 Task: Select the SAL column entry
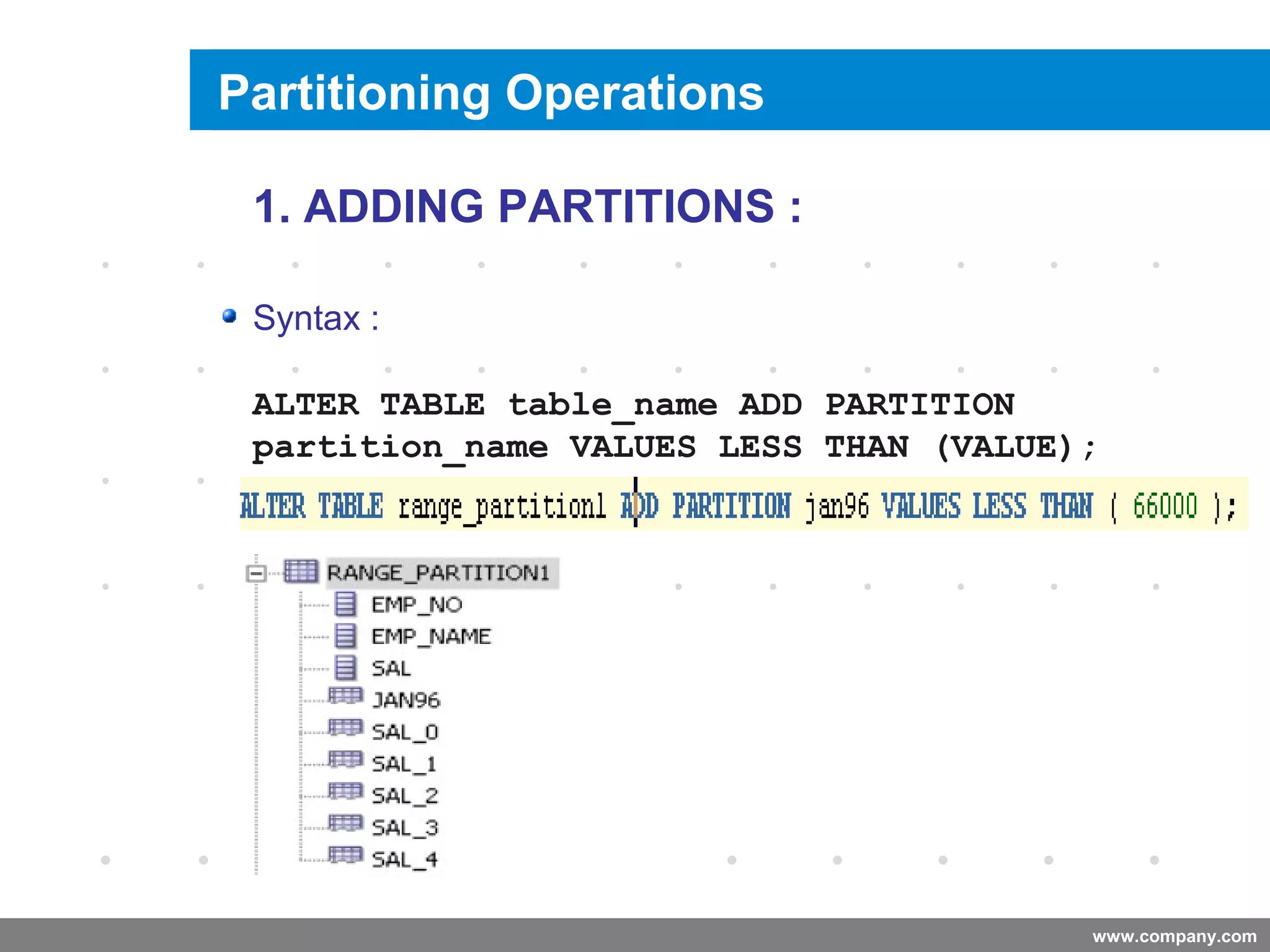click(x=391, y=669)
